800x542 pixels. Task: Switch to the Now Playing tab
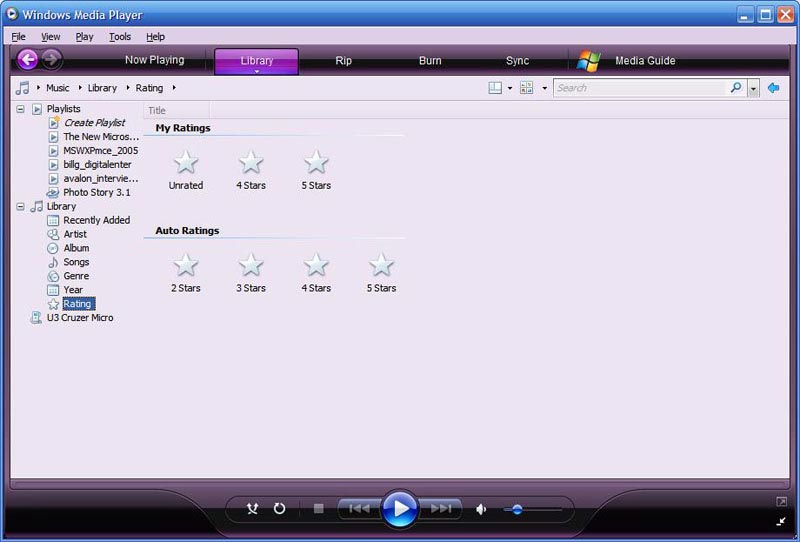coord(155,60)
